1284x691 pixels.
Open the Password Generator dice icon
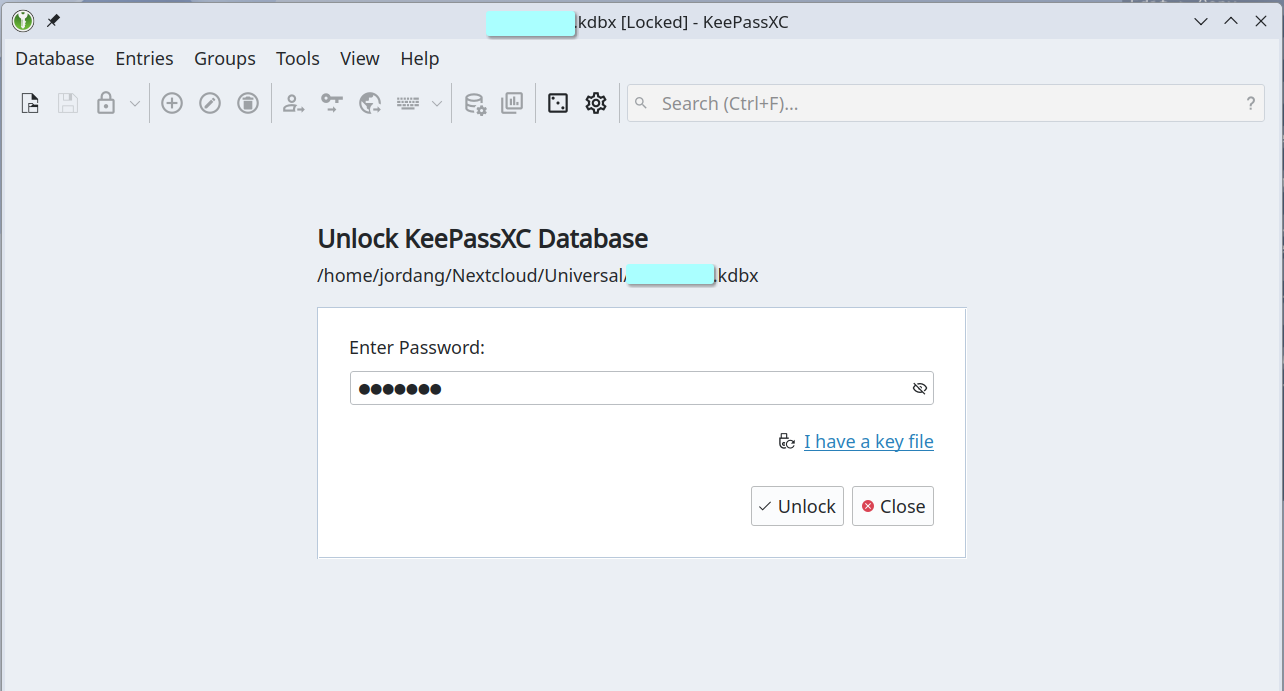(x=558, y=103)
